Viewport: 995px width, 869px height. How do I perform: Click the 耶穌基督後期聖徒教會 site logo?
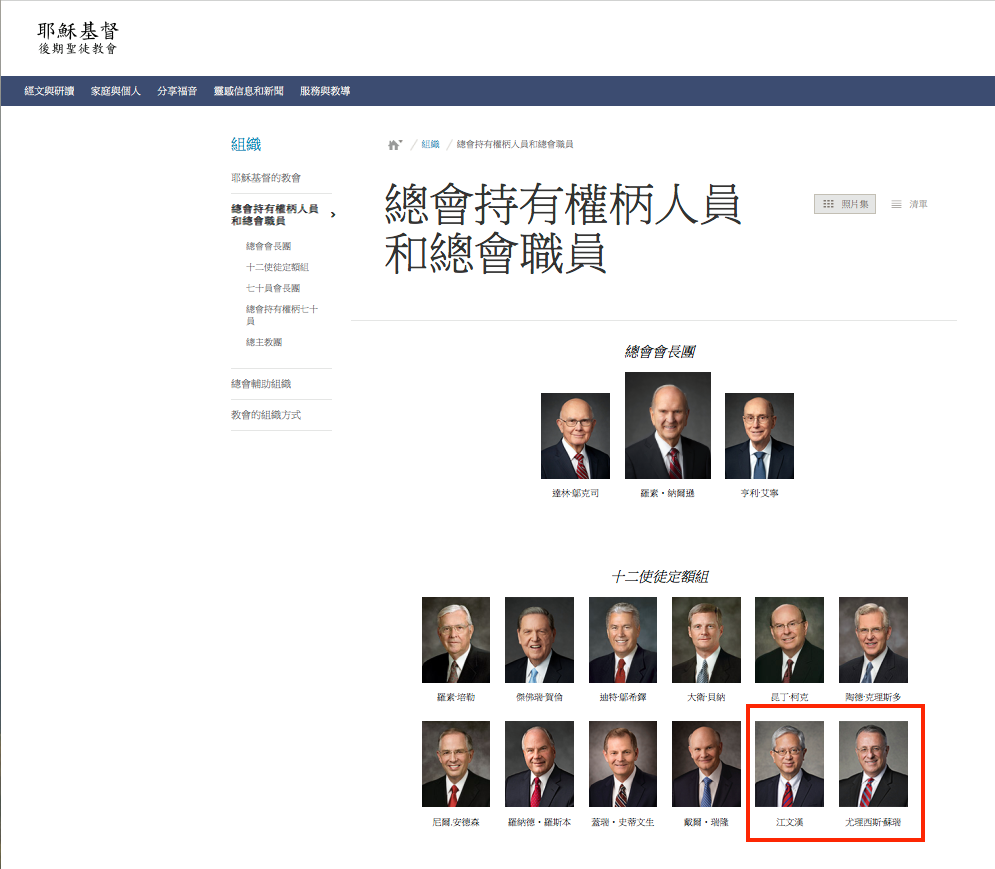pyautogui.click(x=78, y=38)
